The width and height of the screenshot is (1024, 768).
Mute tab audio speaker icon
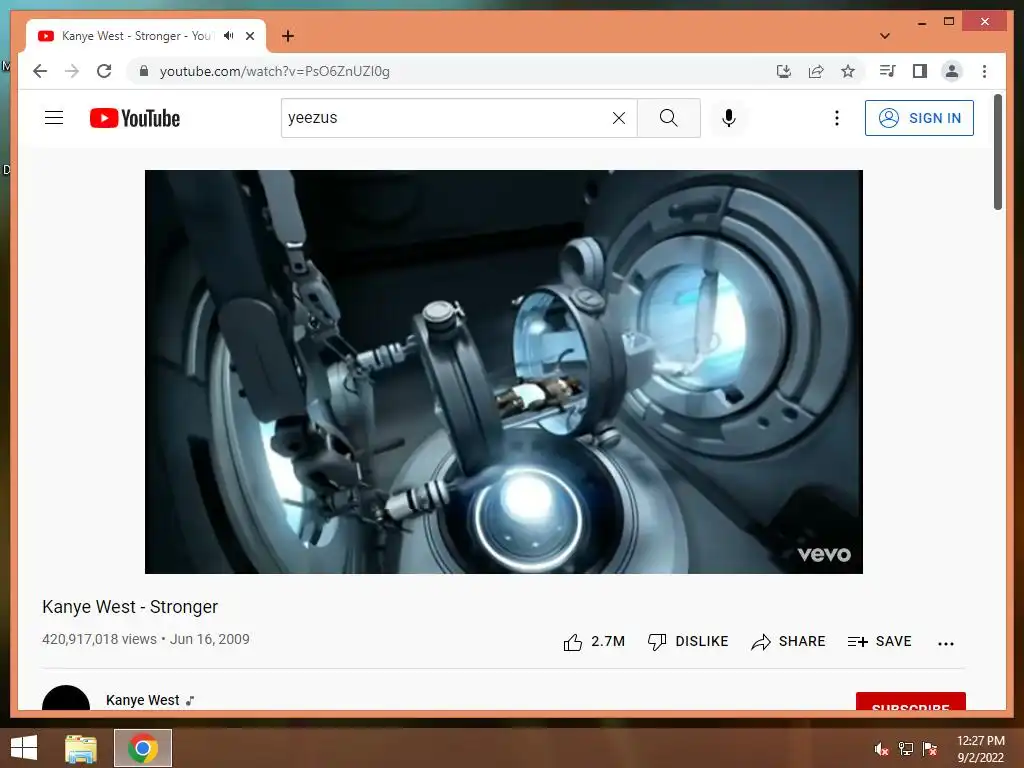click(x=229, y=36)
